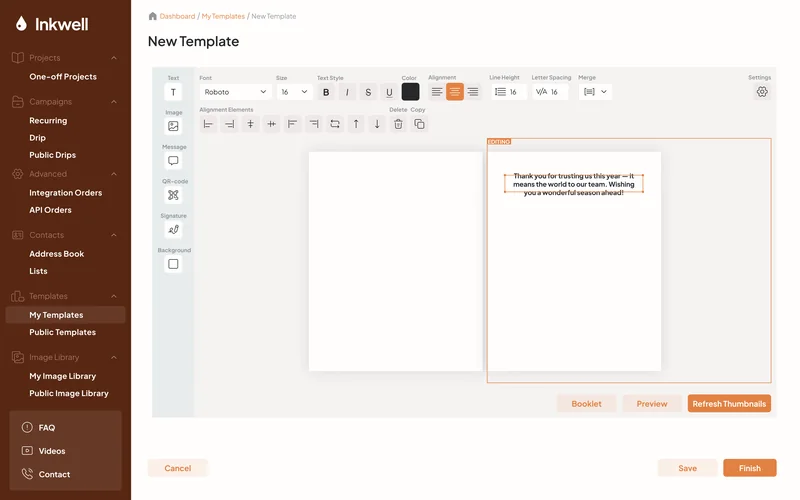Screen dimensions: 800x500
Task: Add an image with Image tool
Action: coord(173,126)
